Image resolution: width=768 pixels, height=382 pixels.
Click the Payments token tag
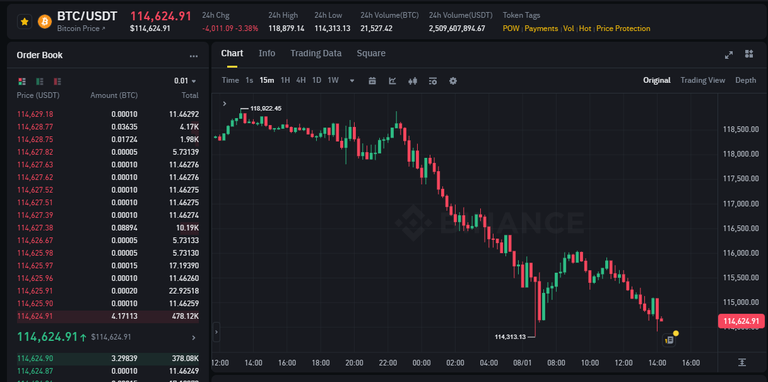pyautogui.click(x=541, y=28)
